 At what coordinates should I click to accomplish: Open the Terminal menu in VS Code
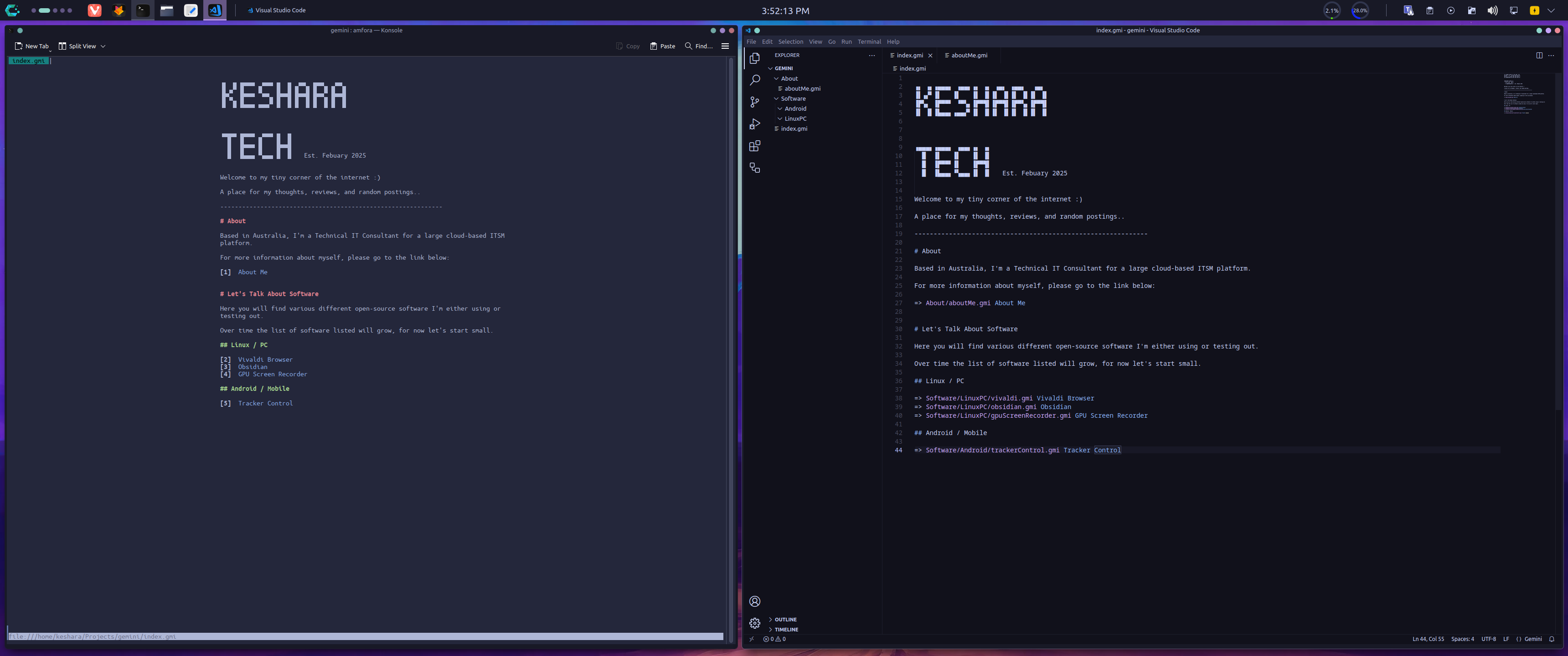[x=869, y=42]
